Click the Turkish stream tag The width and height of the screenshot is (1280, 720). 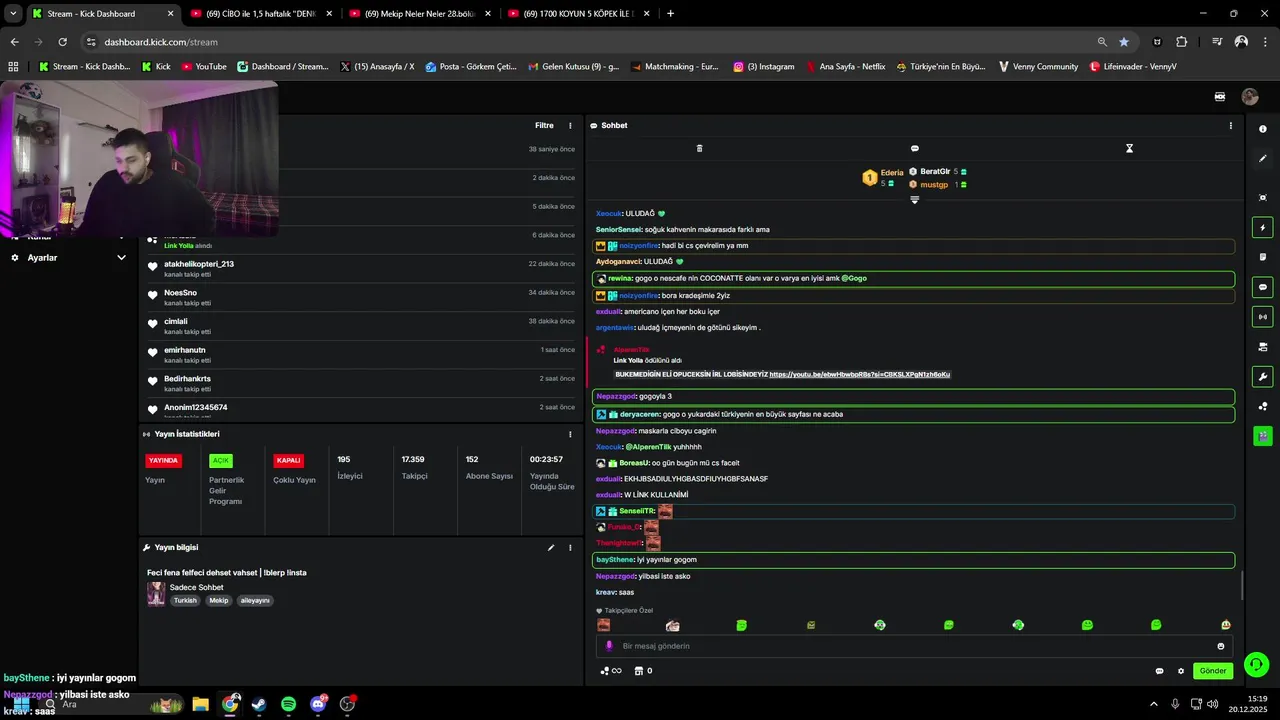coord(185,601)
